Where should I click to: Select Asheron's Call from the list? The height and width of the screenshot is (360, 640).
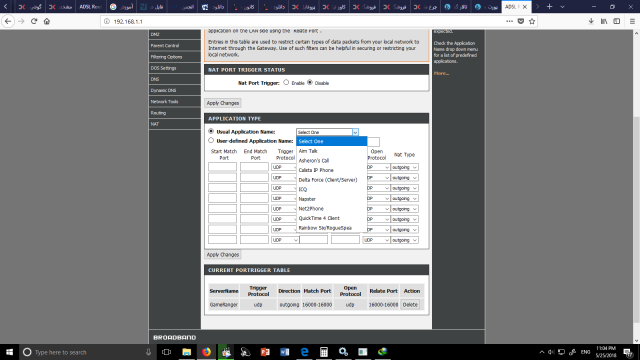click(331, 161)
